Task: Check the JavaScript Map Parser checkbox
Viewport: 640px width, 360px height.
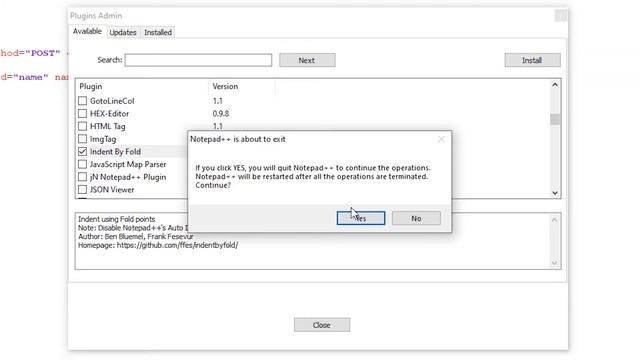Action: pyautogui.click(x=82, y=164)
